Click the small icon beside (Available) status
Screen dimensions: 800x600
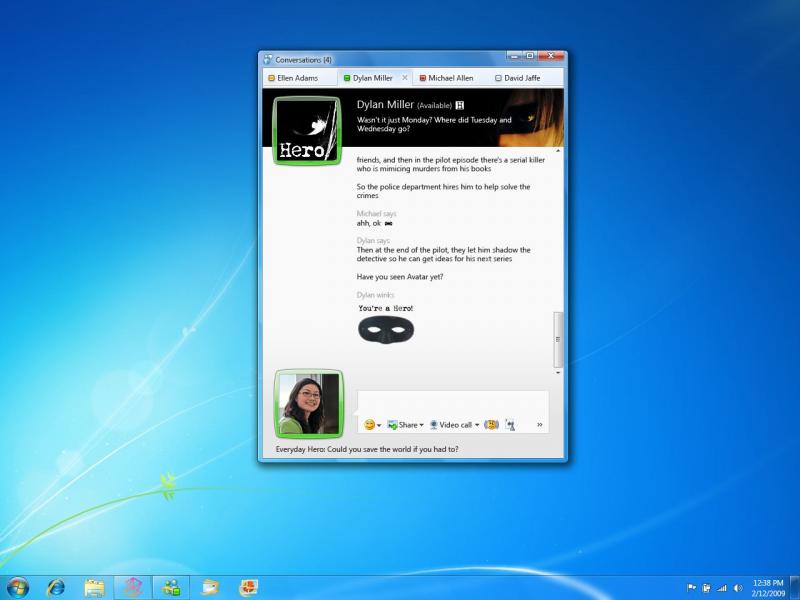tap(460, 105)
